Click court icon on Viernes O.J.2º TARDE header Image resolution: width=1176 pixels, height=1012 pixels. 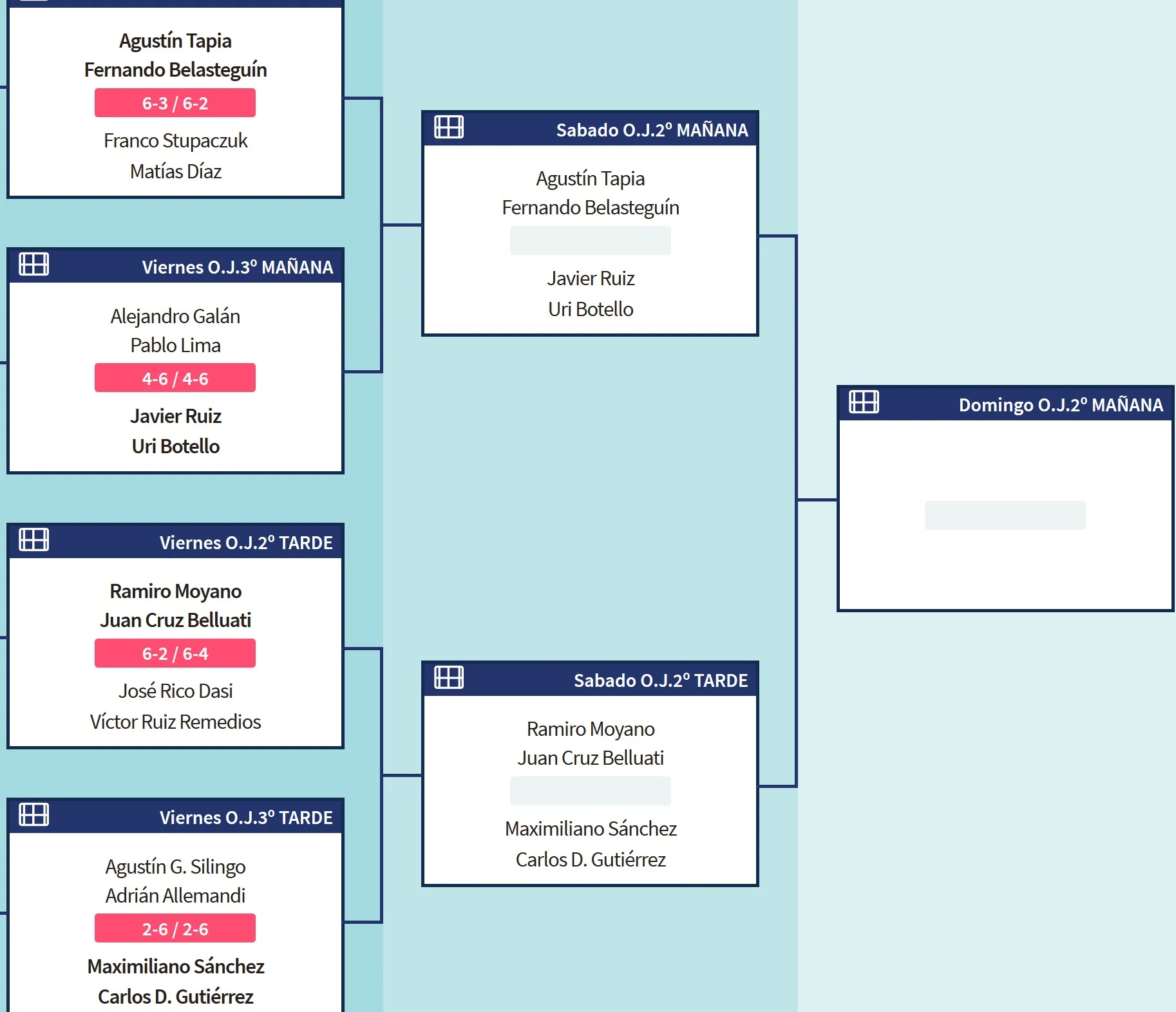(x=34, y=539)
